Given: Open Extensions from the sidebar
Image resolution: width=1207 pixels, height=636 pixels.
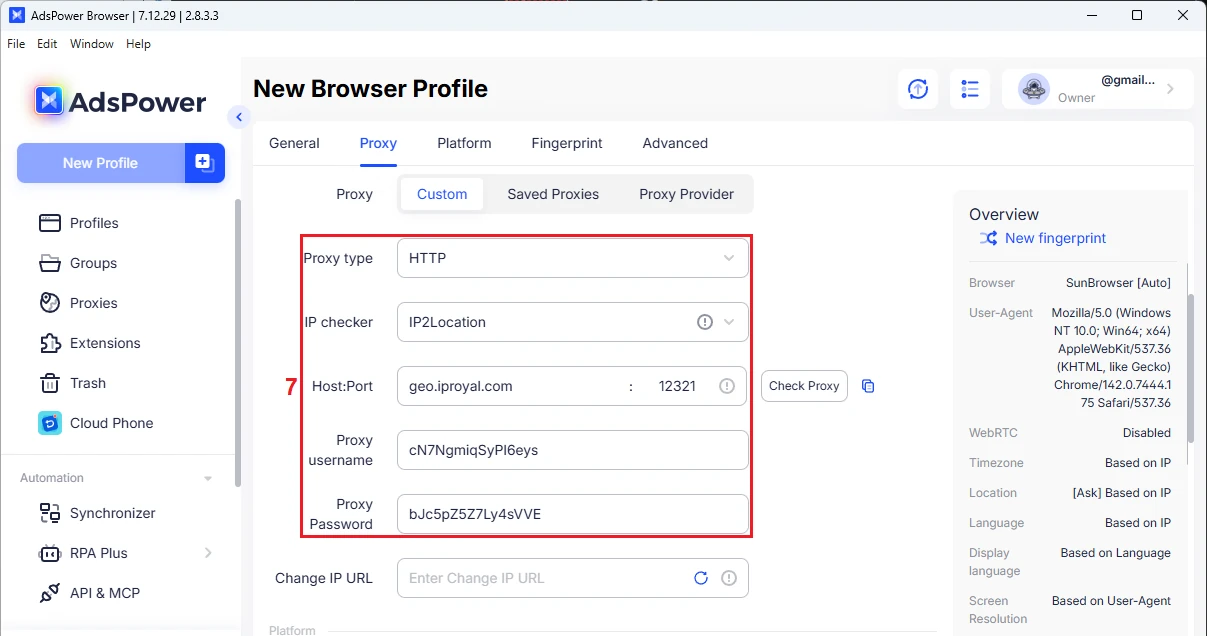Looking at the screenshot, I should (105, 343).
